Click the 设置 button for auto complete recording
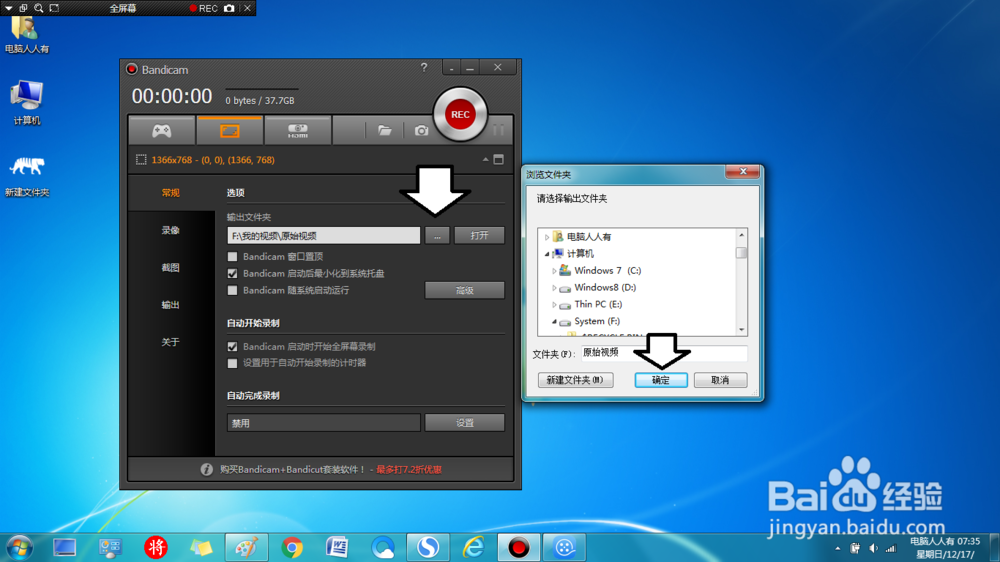This screenshot has height=562, width=1000. point(464,423)
